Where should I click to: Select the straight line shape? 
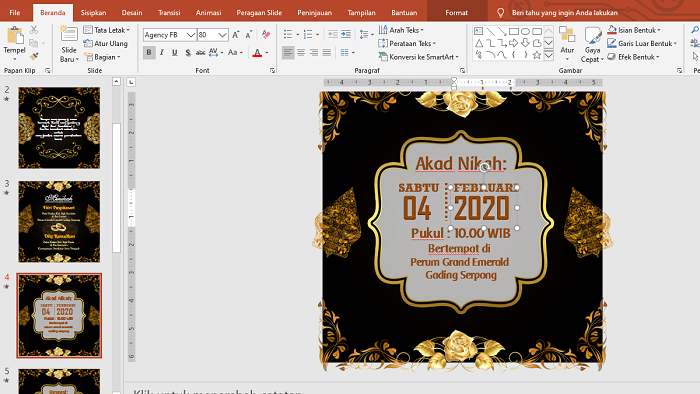tap(490, 31)
